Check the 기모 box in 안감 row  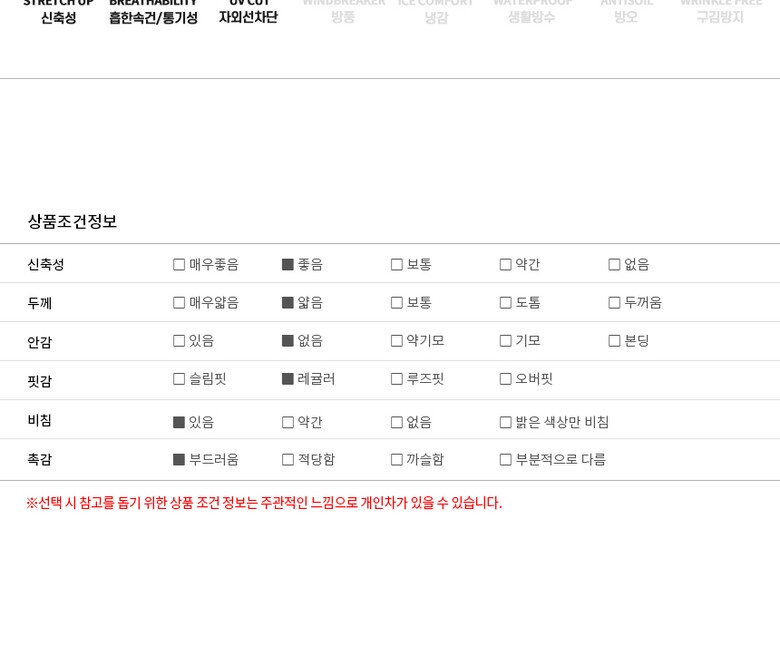click(506, 341)
